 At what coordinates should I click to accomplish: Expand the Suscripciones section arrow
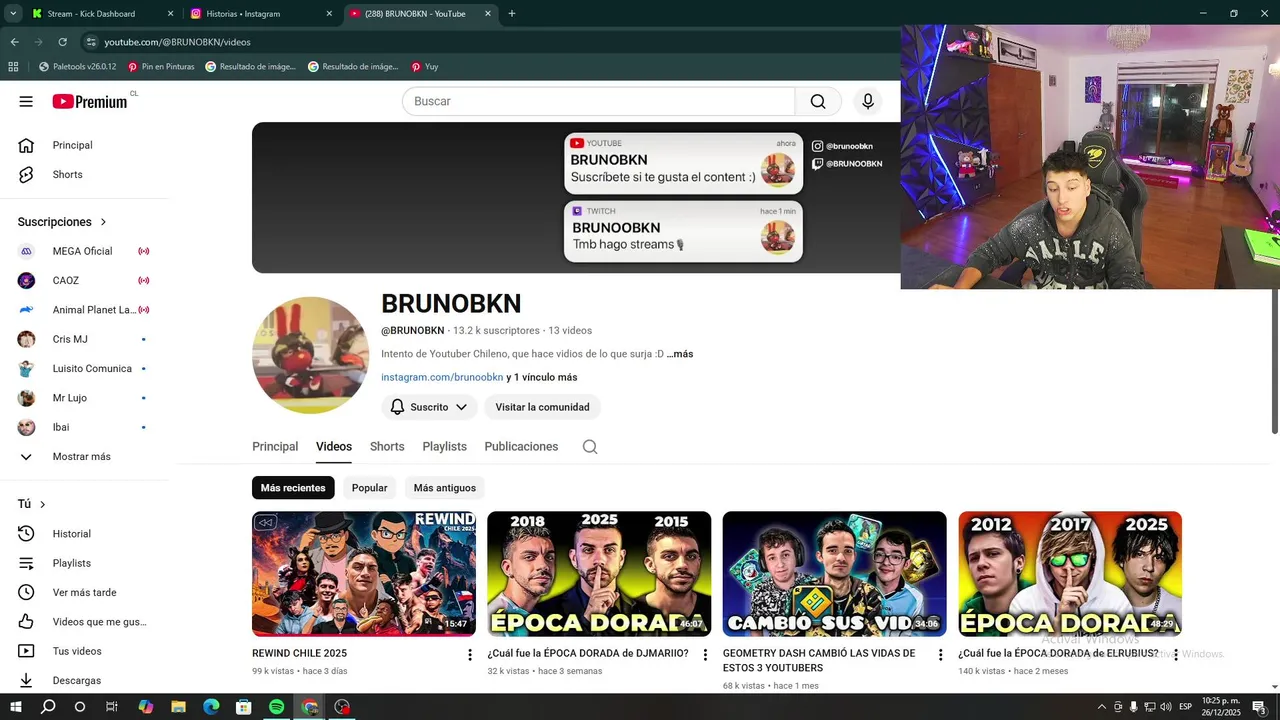point(103,222)
